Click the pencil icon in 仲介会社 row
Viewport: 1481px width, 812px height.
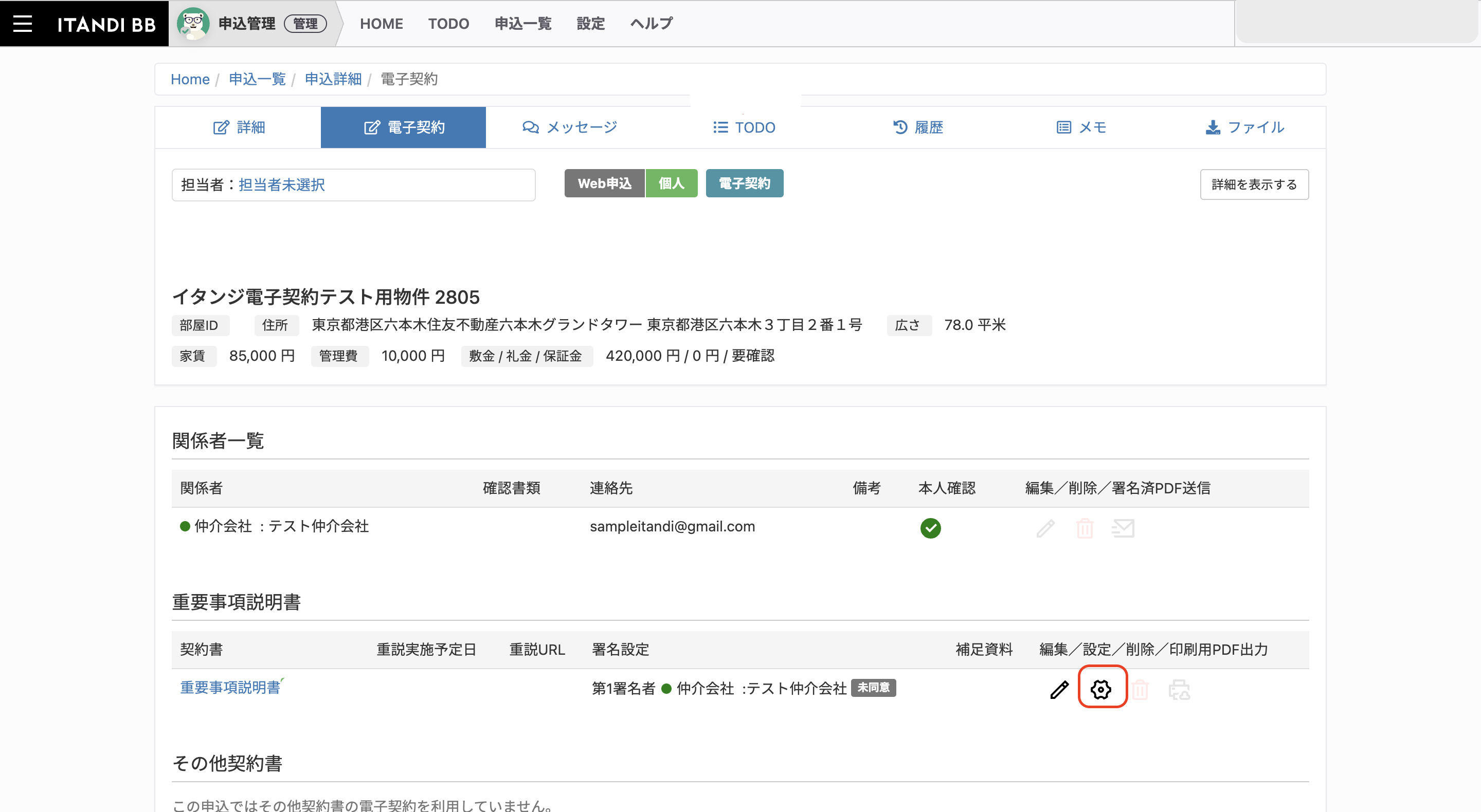tap(1046, 528)
